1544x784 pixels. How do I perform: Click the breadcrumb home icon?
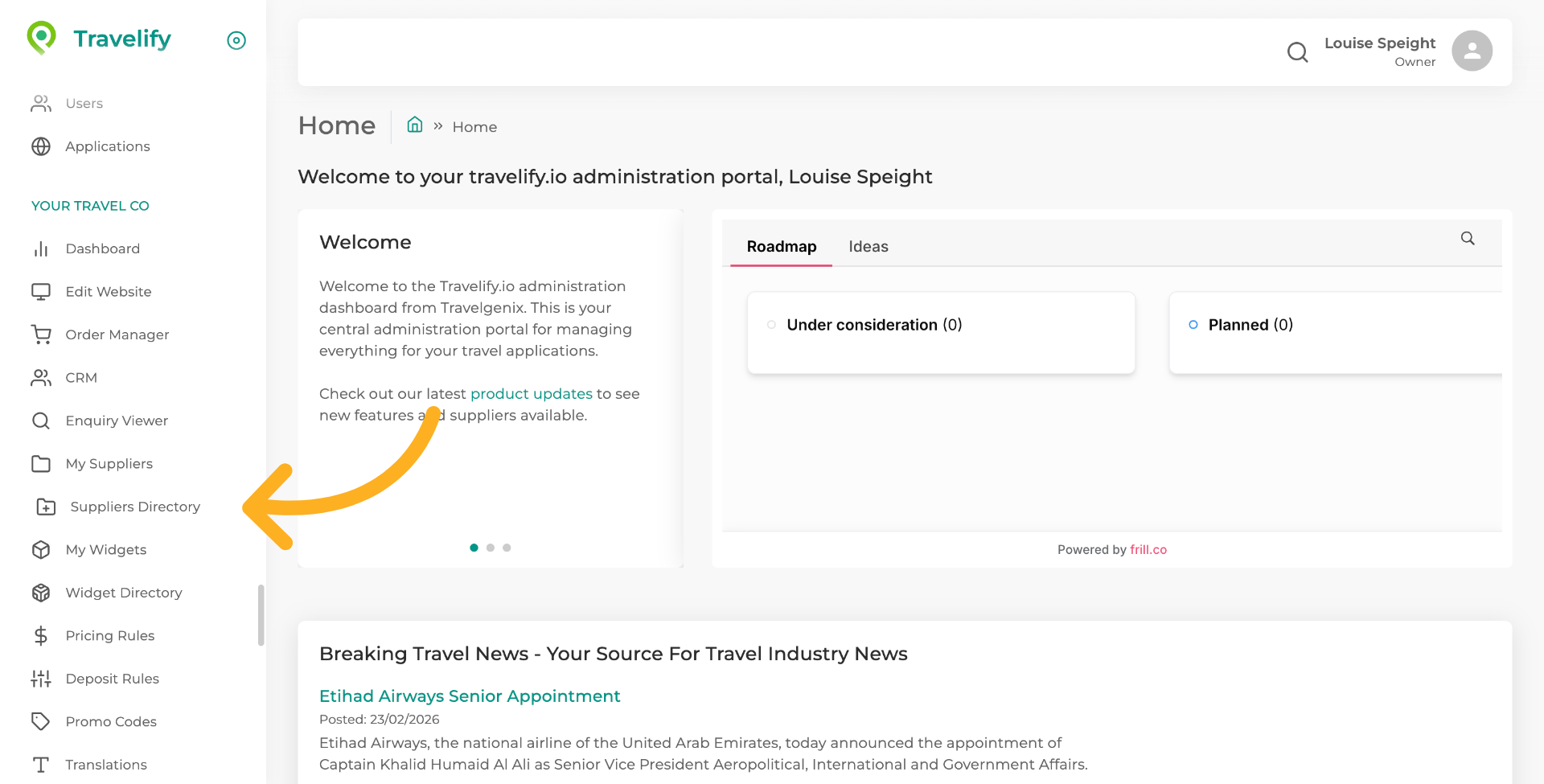(415, 125)
